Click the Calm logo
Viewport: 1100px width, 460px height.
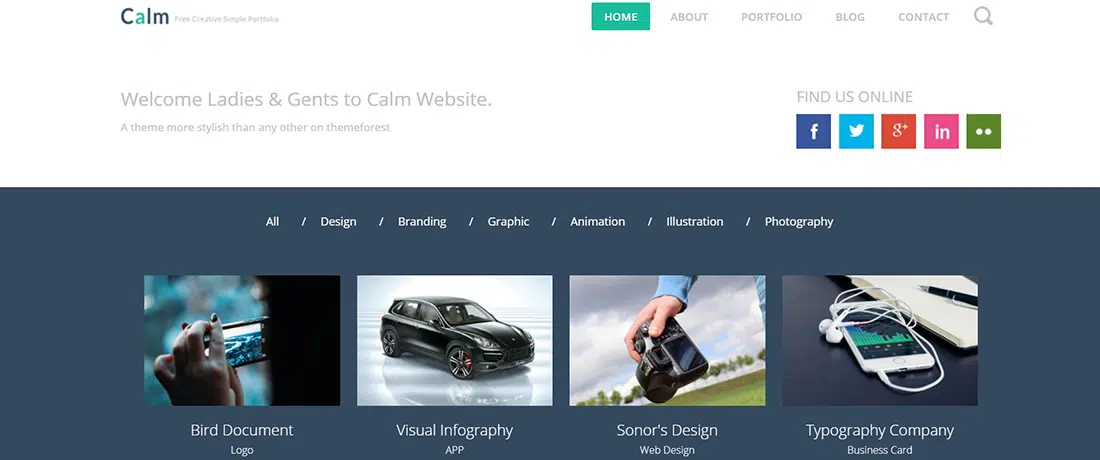[x=145, y=16]
